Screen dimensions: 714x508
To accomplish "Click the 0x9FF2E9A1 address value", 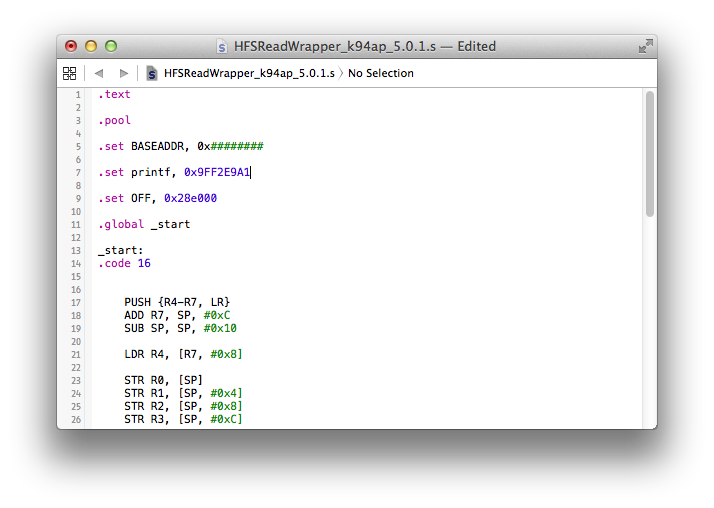I will (x=217, y=172).
